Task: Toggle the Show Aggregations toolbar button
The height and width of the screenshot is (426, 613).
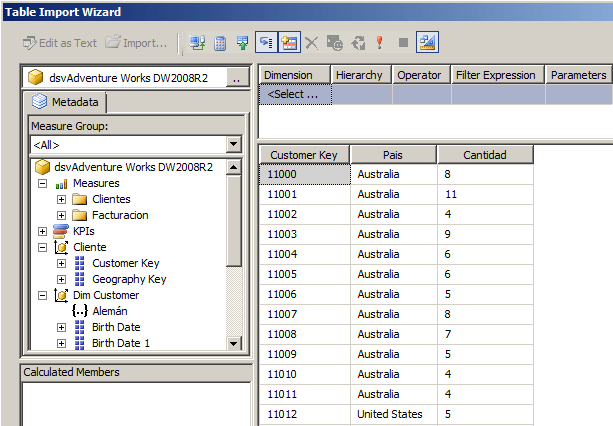Action: click(x=289, y=43)
